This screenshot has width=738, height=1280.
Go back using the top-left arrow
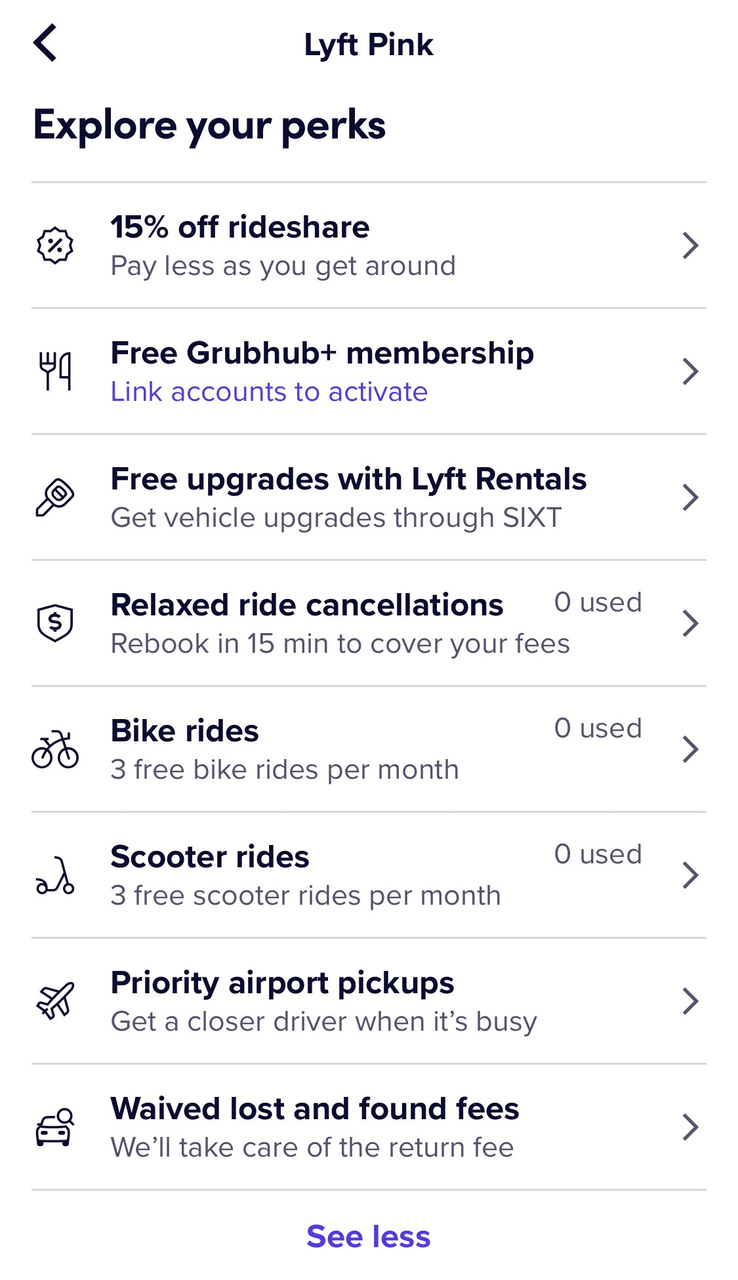[45, 44]
